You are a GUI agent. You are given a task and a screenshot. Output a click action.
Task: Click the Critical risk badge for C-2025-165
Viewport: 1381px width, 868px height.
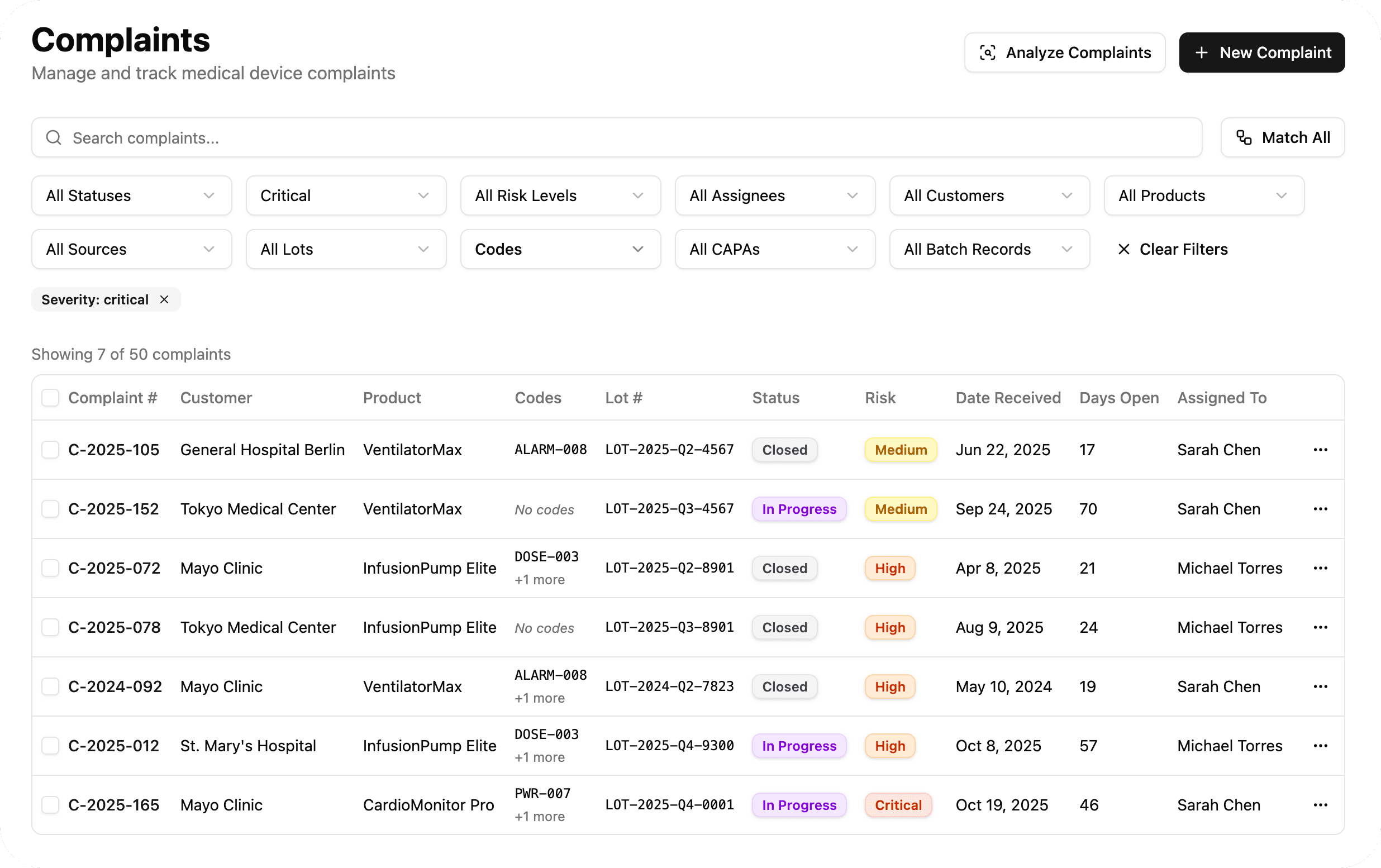click(x=898, y=805)
